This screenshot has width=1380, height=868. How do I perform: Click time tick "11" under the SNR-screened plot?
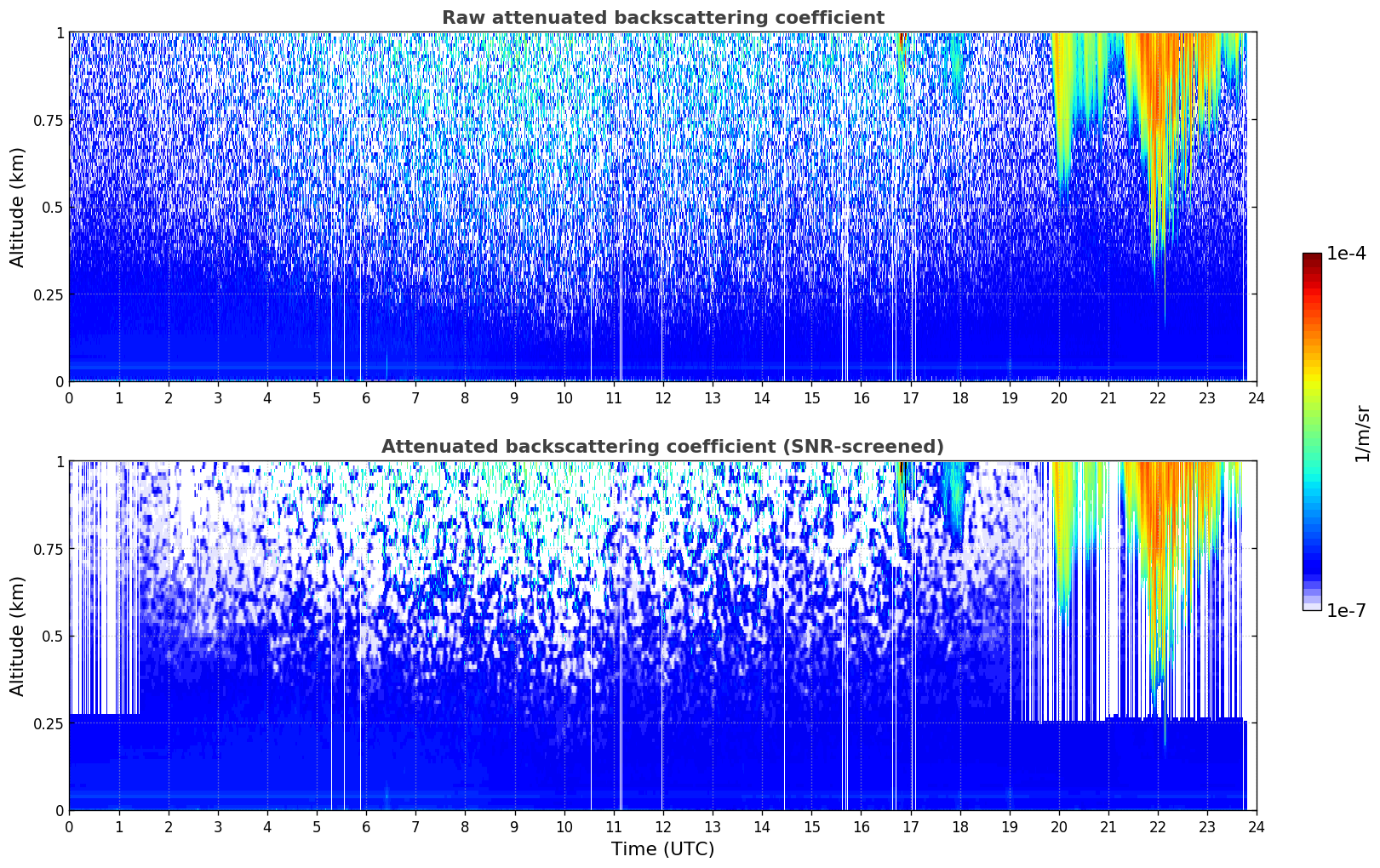(613, 826)
